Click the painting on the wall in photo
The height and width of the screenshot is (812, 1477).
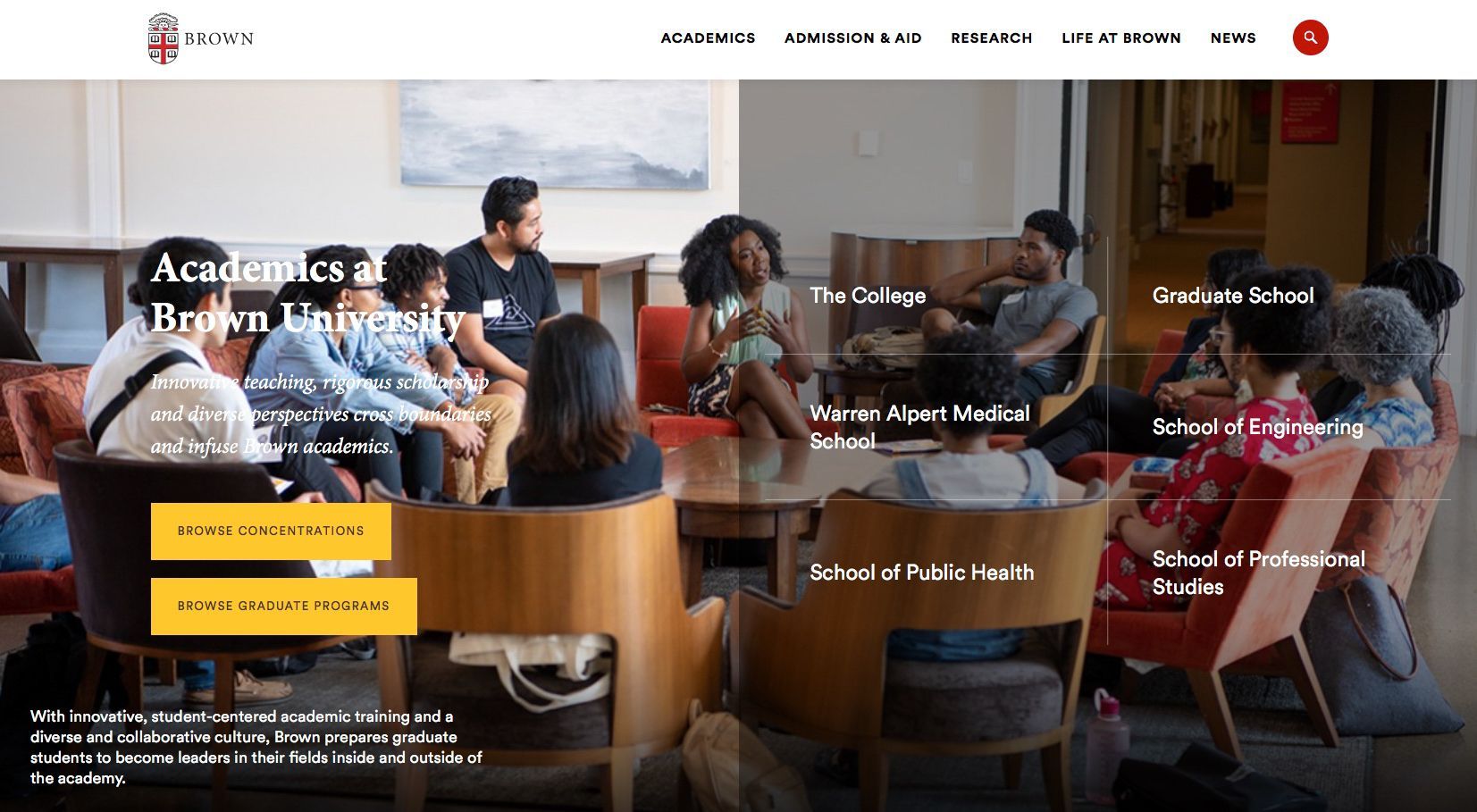click(554, 134)
